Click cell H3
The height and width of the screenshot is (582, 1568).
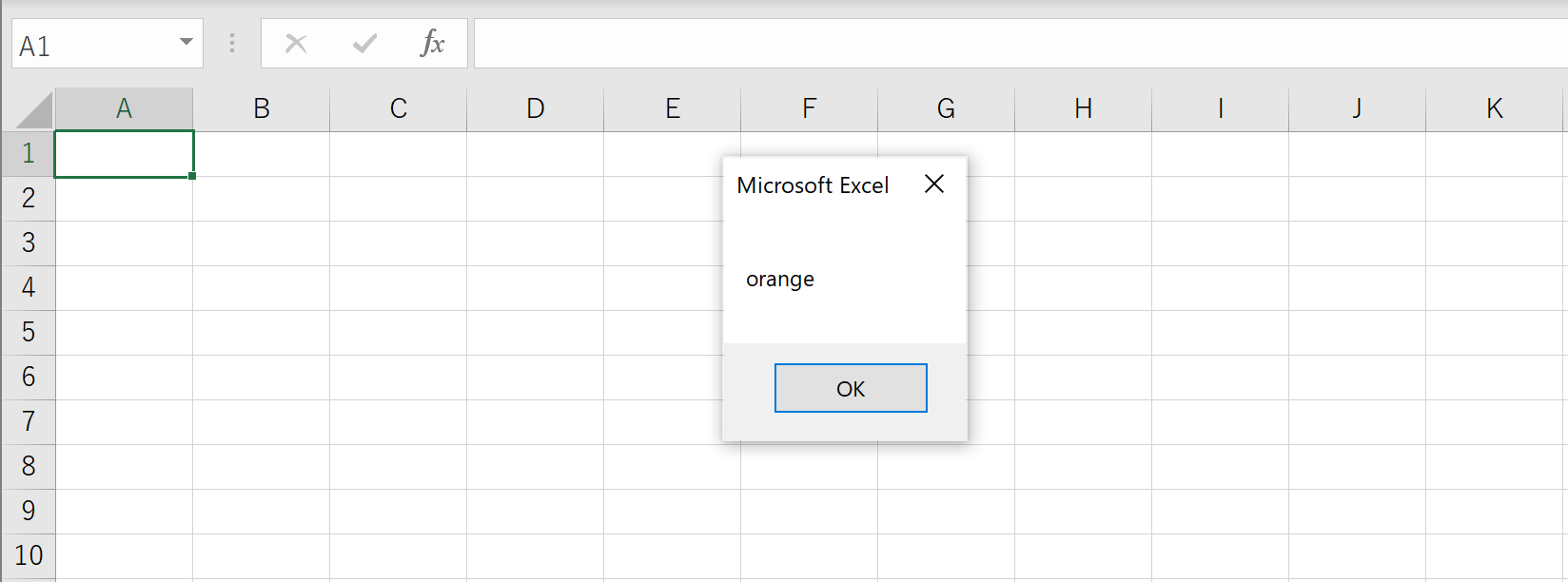1084,243
